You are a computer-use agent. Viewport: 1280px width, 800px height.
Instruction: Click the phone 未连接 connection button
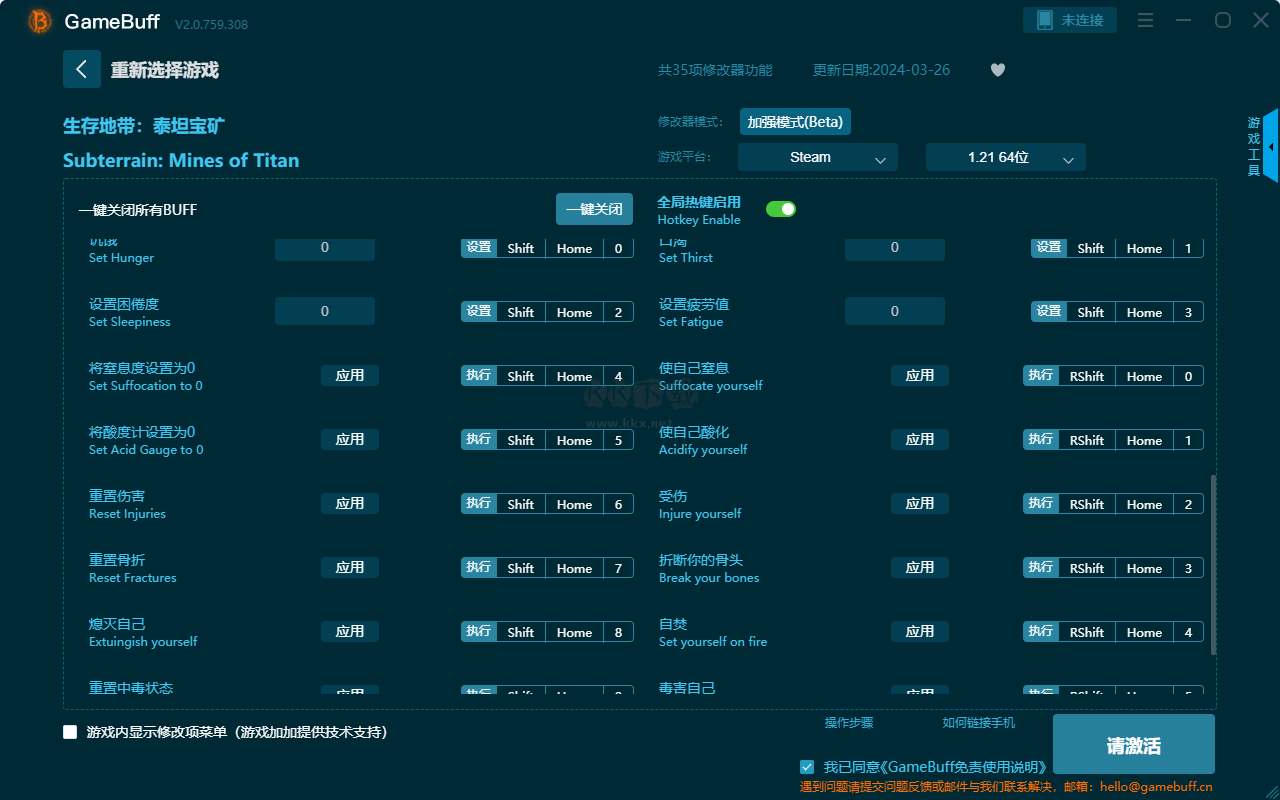(x=1070, y=20)
